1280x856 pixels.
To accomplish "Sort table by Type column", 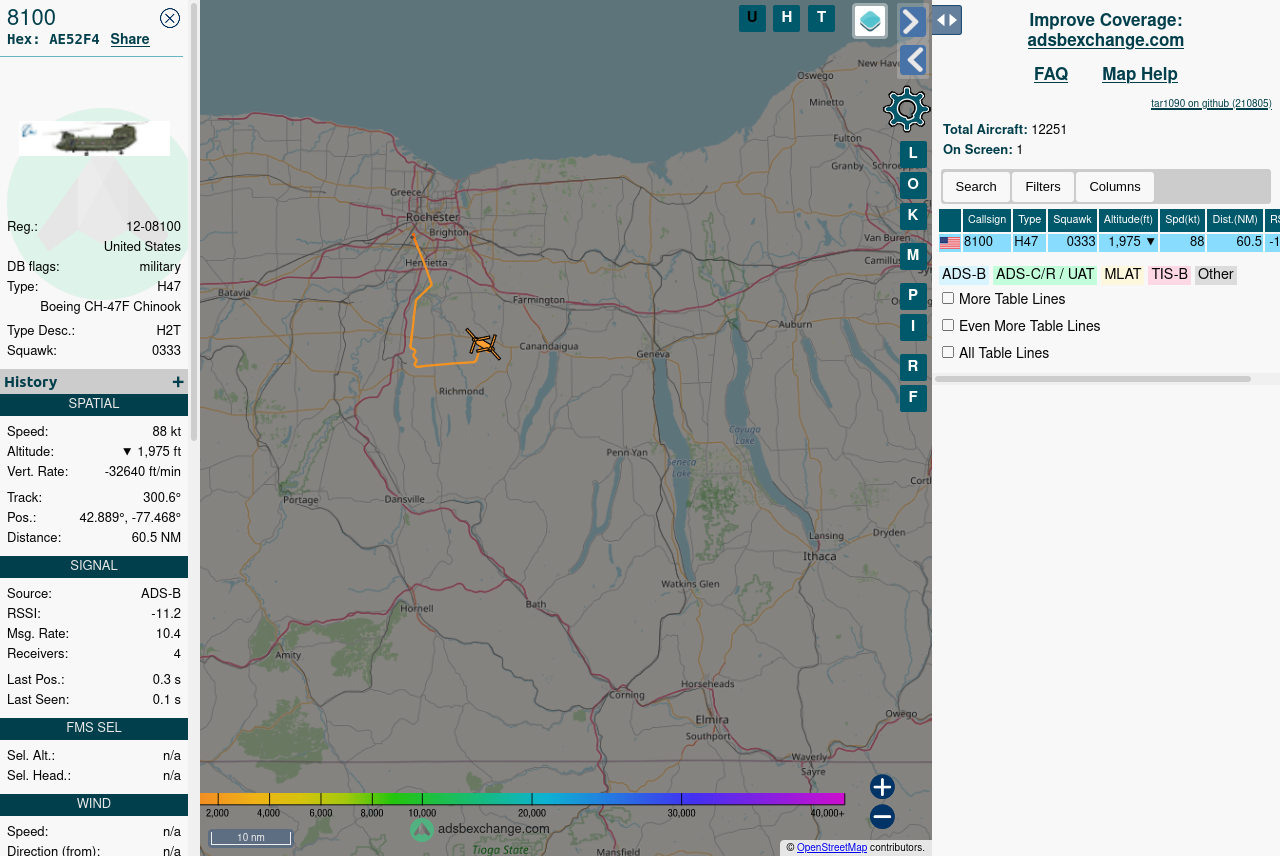I will (x=1030, y=220).
